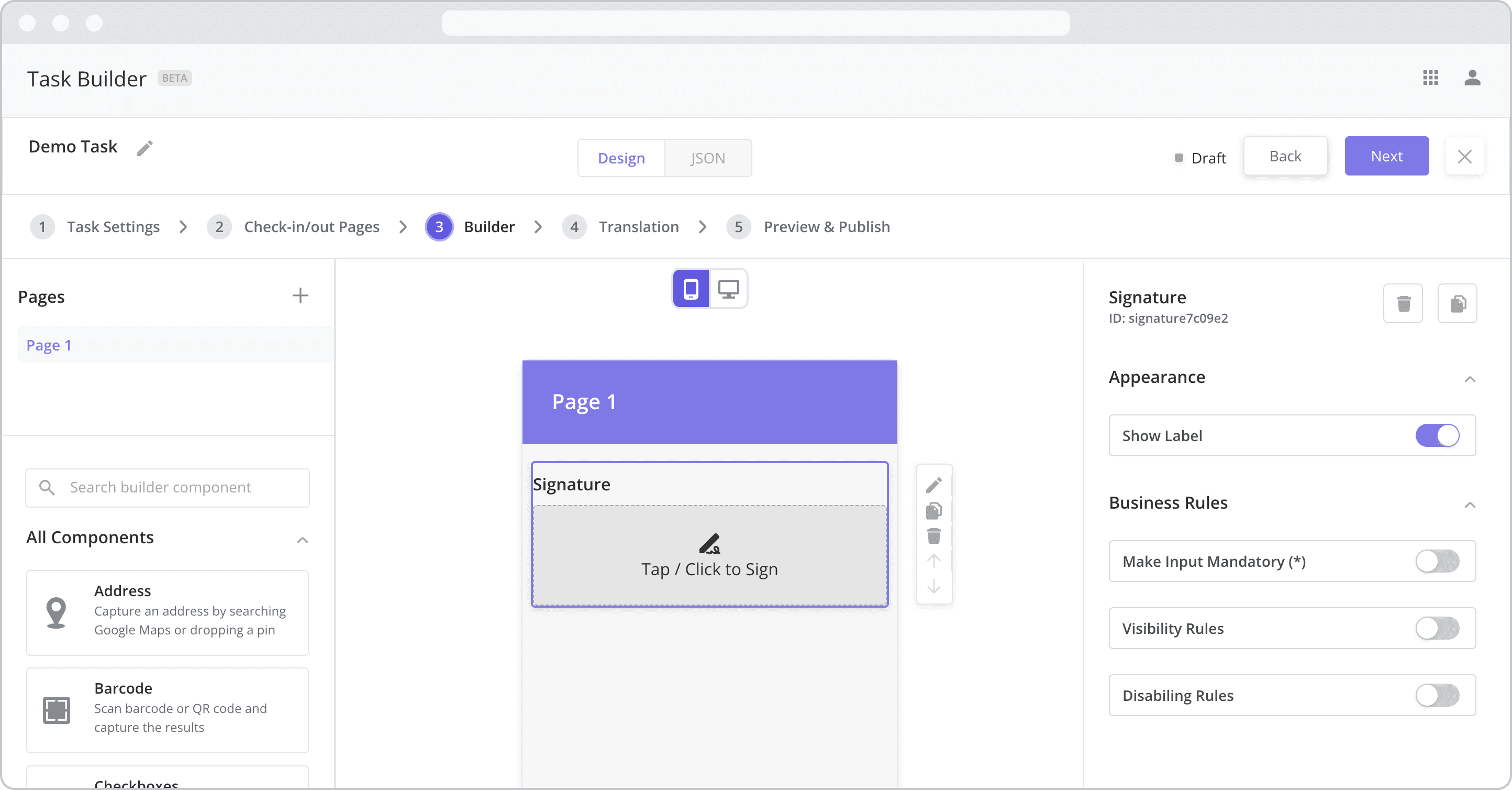
Task: Add the Barcode component card
Action: pos(168,709)
